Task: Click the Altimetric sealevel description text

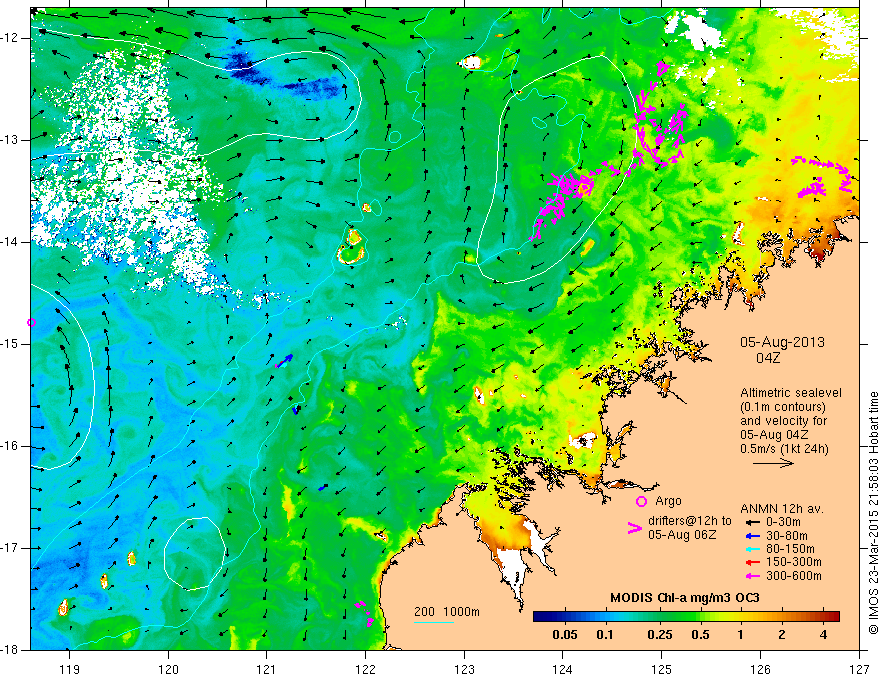Action: [791, 421]
